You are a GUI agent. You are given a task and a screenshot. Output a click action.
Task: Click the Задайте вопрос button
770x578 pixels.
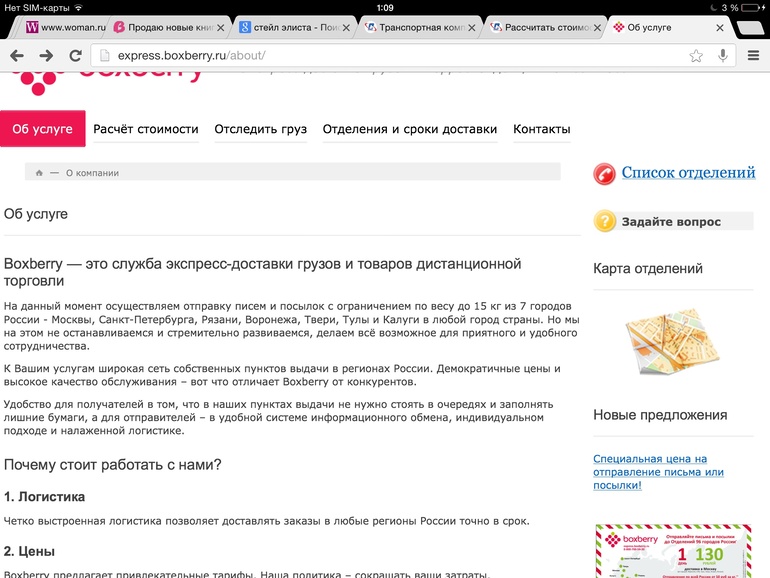click(671, 221)
